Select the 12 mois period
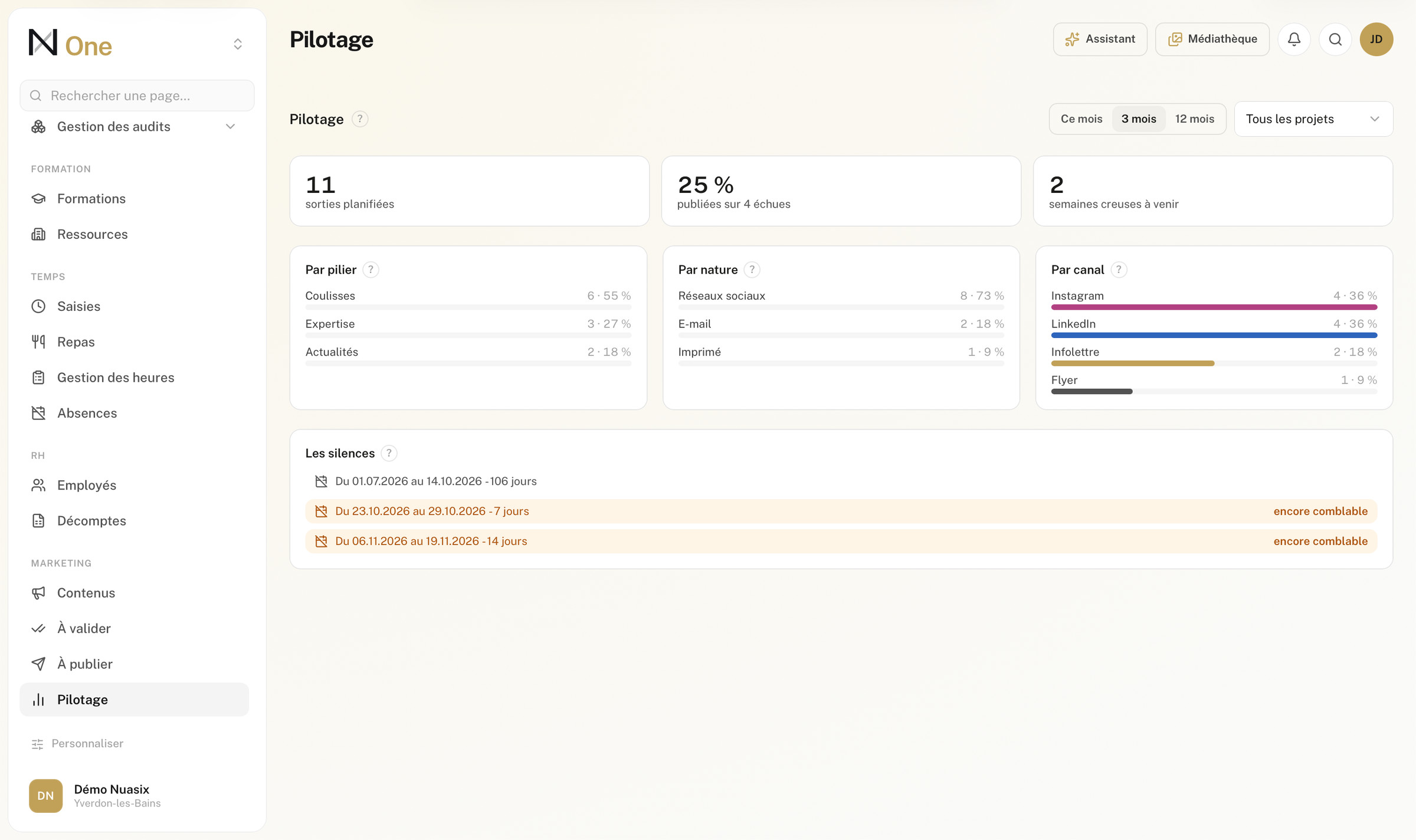Screen dimensions: 1416x840 click(1195, 119)
